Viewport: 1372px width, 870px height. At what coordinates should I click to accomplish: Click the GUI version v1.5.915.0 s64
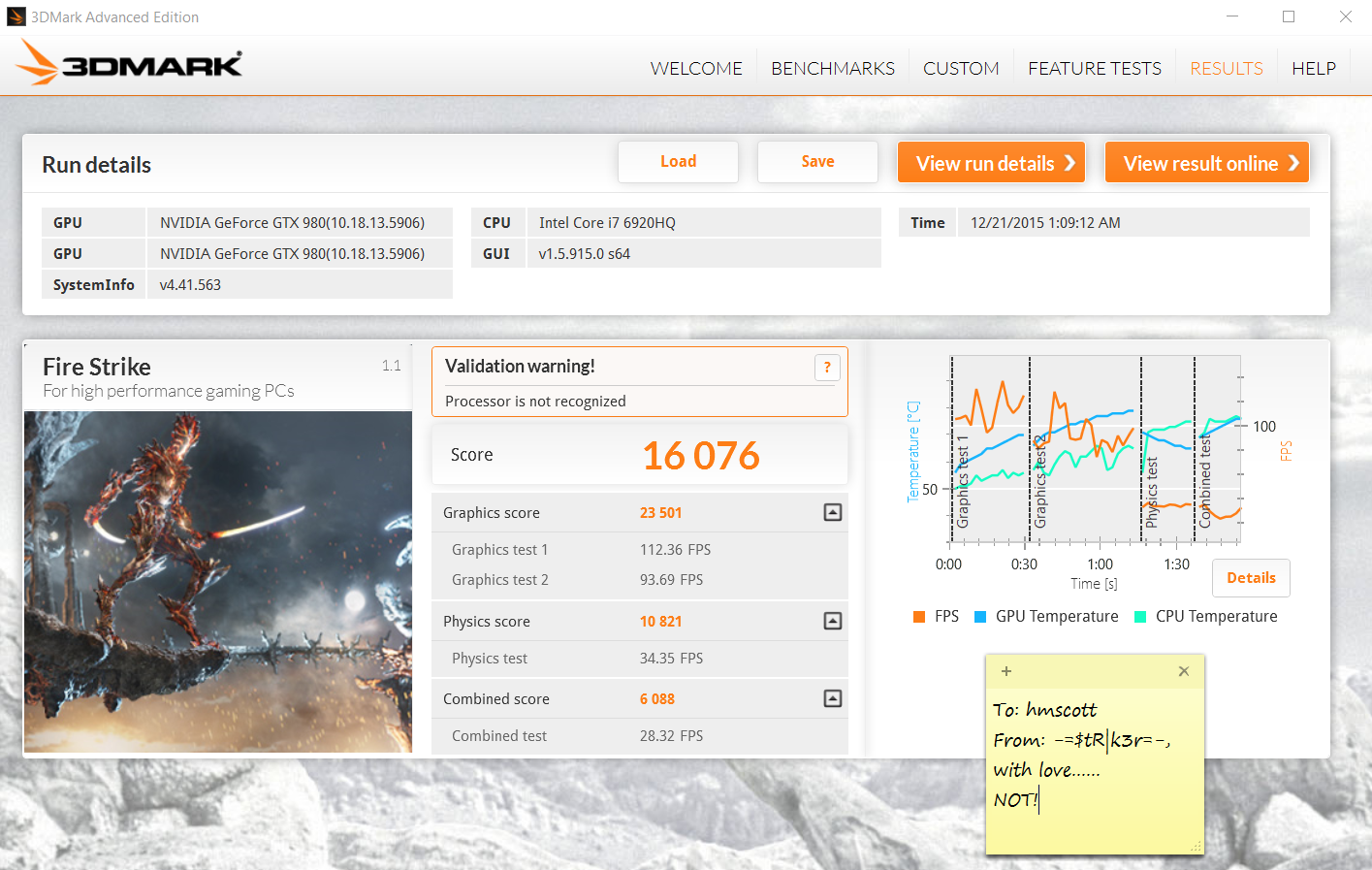pos(585,253)
